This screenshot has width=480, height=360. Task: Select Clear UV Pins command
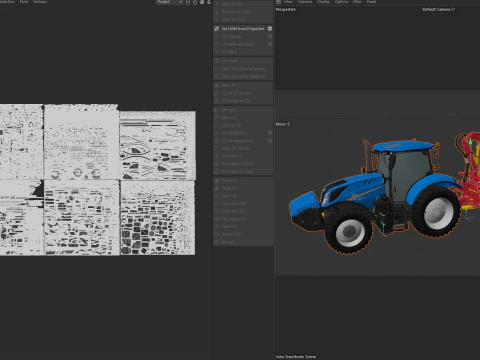pyautogui.click(x=243, y=19)
